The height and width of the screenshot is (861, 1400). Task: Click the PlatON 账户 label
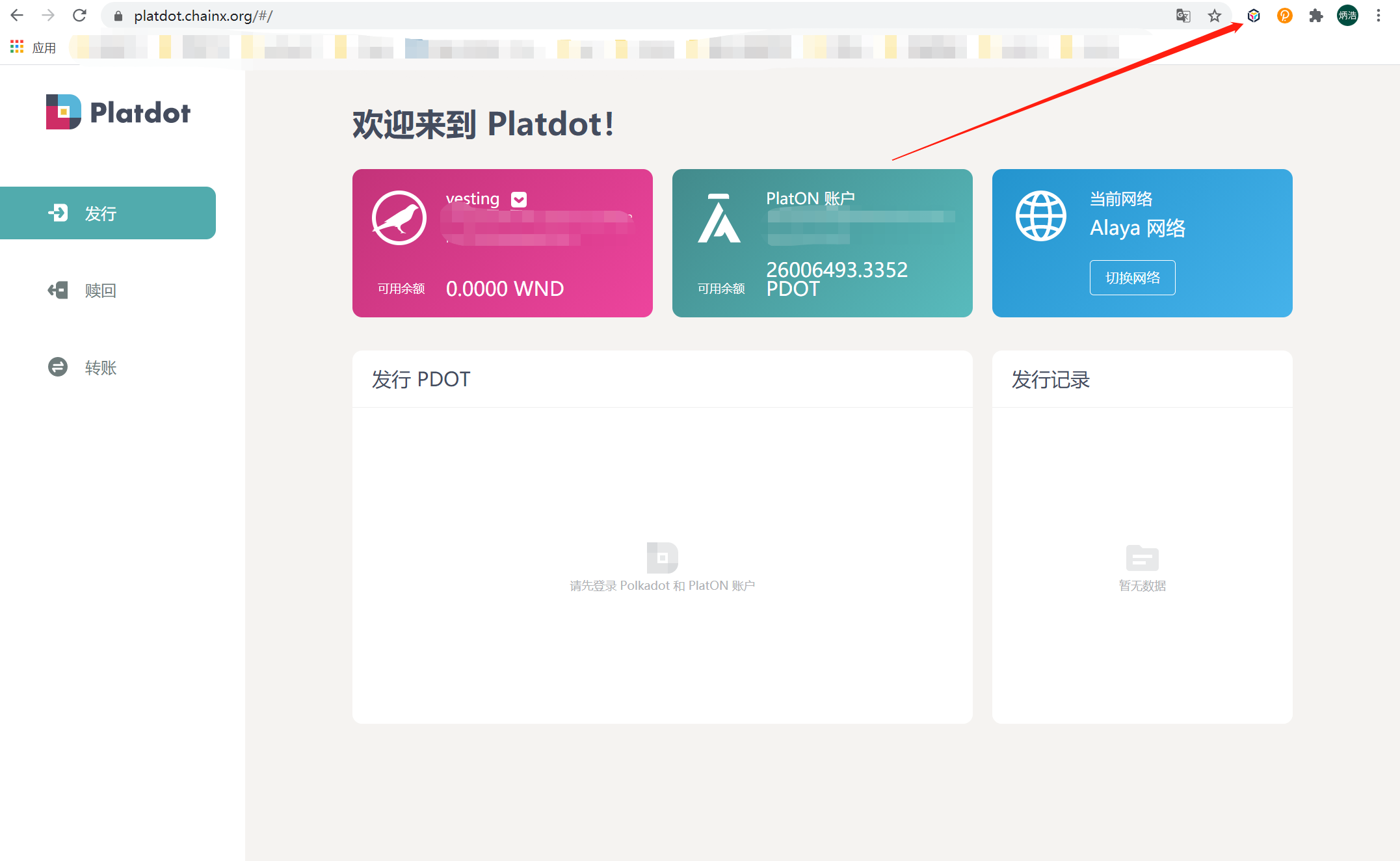pos(810,198)
